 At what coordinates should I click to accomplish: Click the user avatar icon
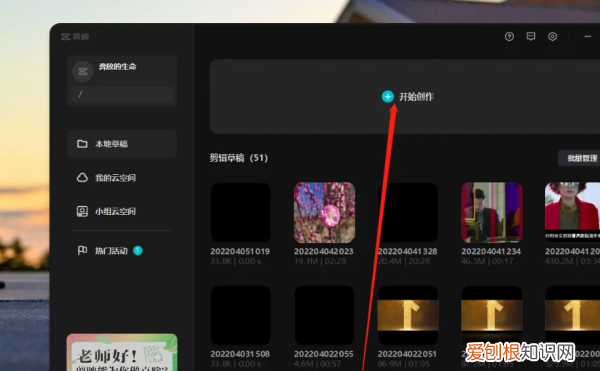(83, 72)
